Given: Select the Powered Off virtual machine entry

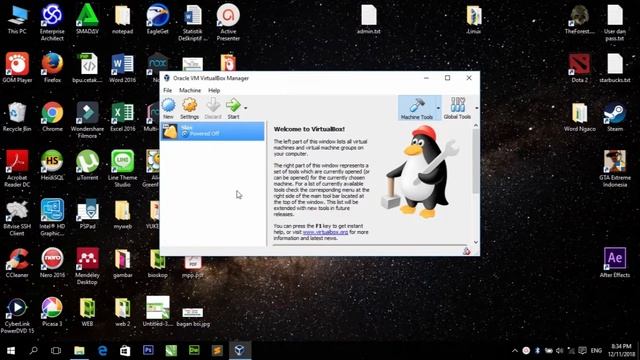Looking at the screenshot, I should 213,131.
